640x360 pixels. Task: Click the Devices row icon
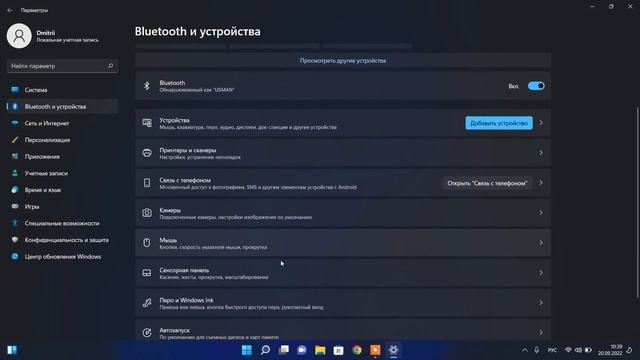click(x=147, y=123)
